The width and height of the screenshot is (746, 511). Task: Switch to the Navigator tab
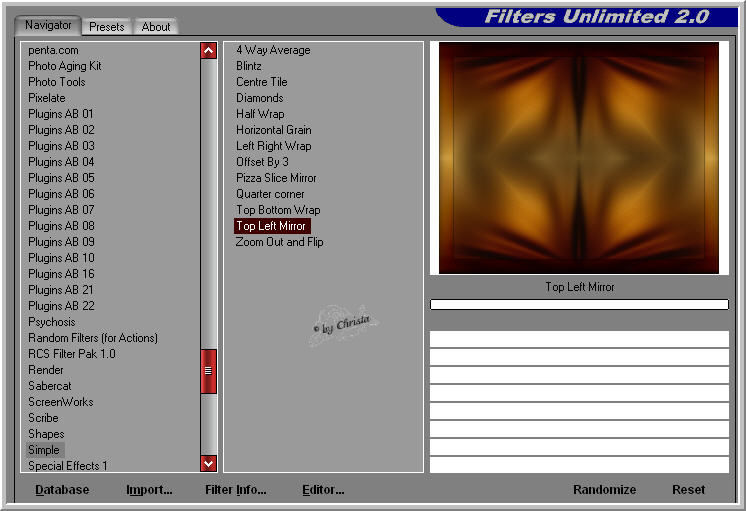[x=48, y=25]
